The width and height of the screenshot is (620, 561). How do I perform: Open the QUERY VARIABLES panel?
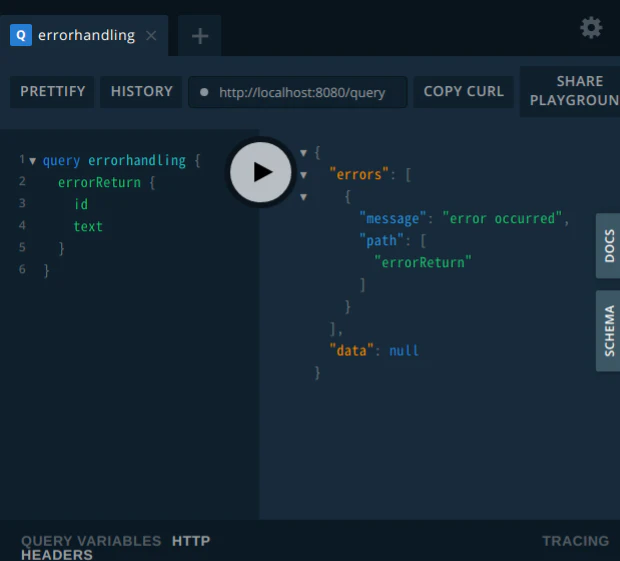click(91, 540)
